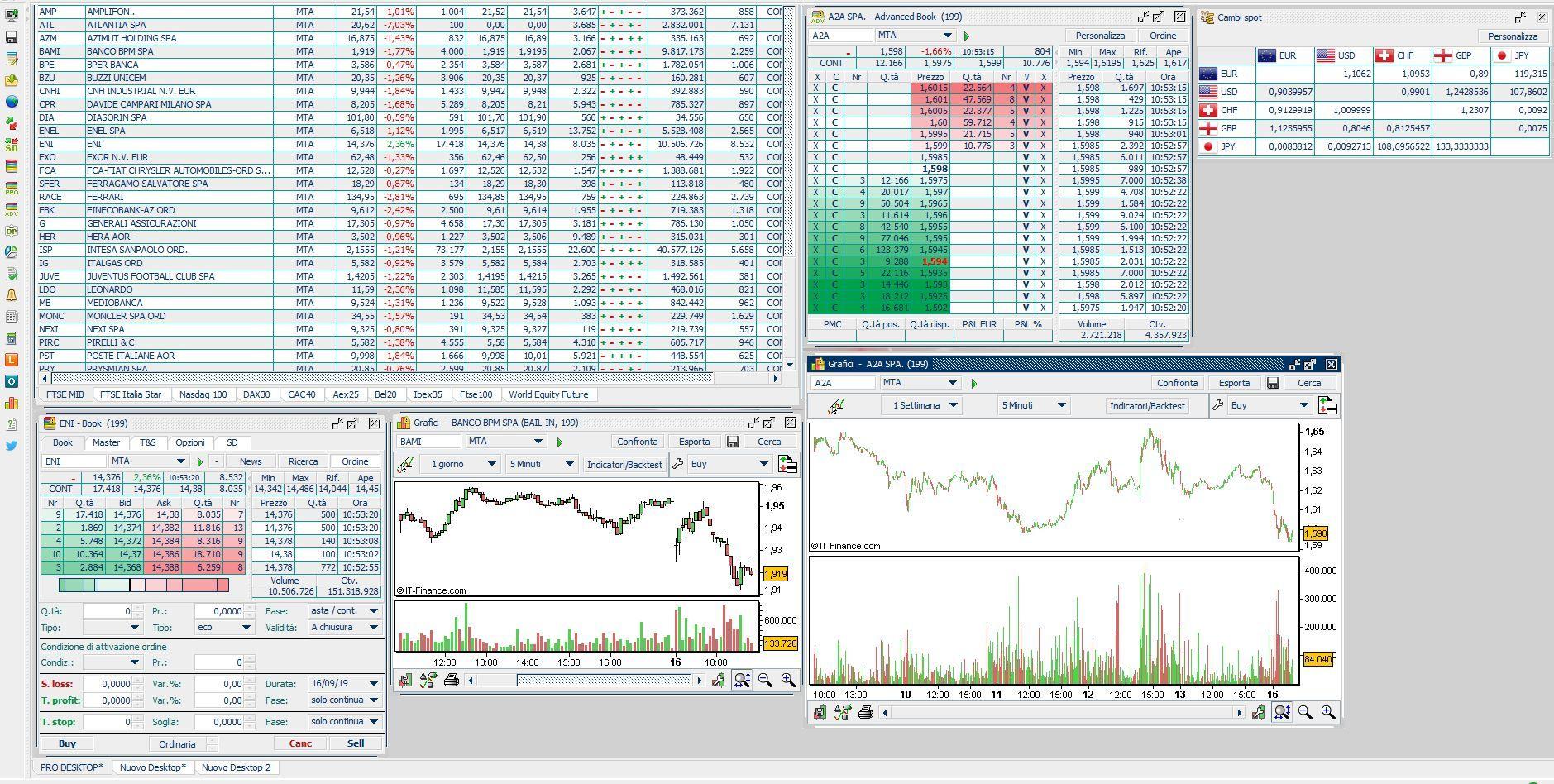Click the Canc button in ENI order form
The height and width of the screenshot is (784, 1554).
click(x=300, y=743)
